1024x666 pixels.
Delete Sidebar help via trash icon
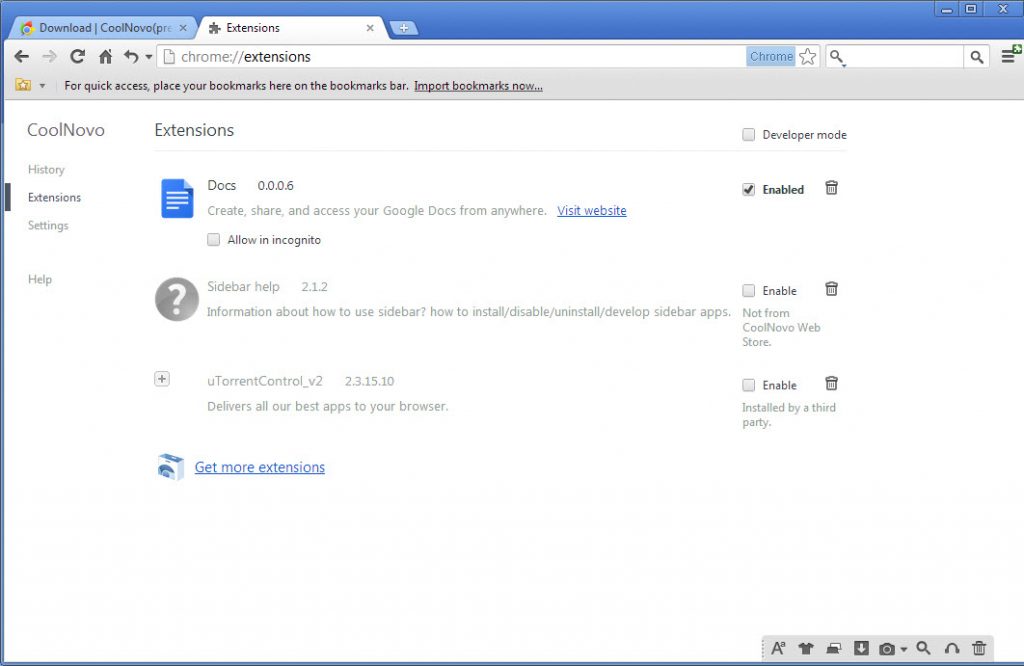pos(831,289)
